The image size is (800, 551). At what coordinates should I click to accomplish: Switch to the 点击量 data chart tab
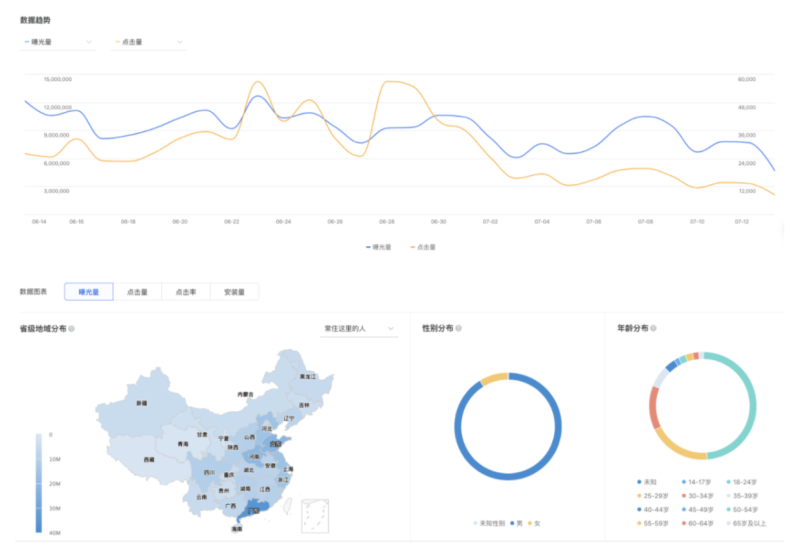point(137,292)
